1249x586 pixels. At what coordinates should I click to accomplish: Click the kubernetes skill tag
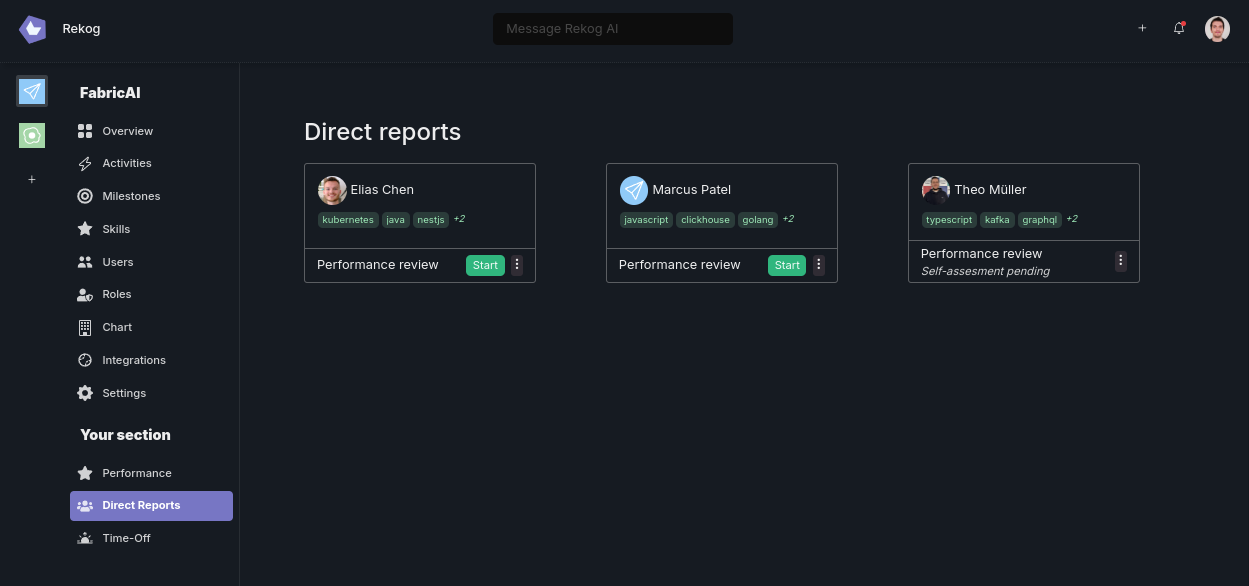coord(348,220)
